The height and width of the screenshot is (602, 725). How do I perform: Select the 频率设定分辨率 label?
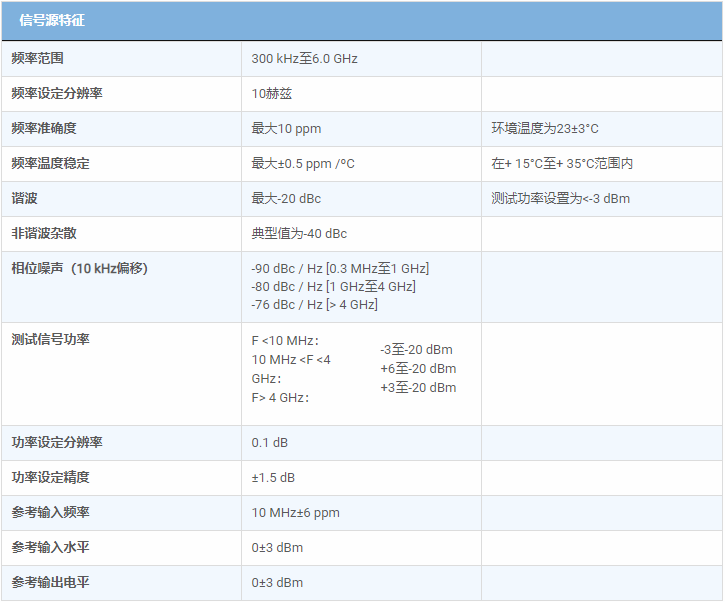57,94
